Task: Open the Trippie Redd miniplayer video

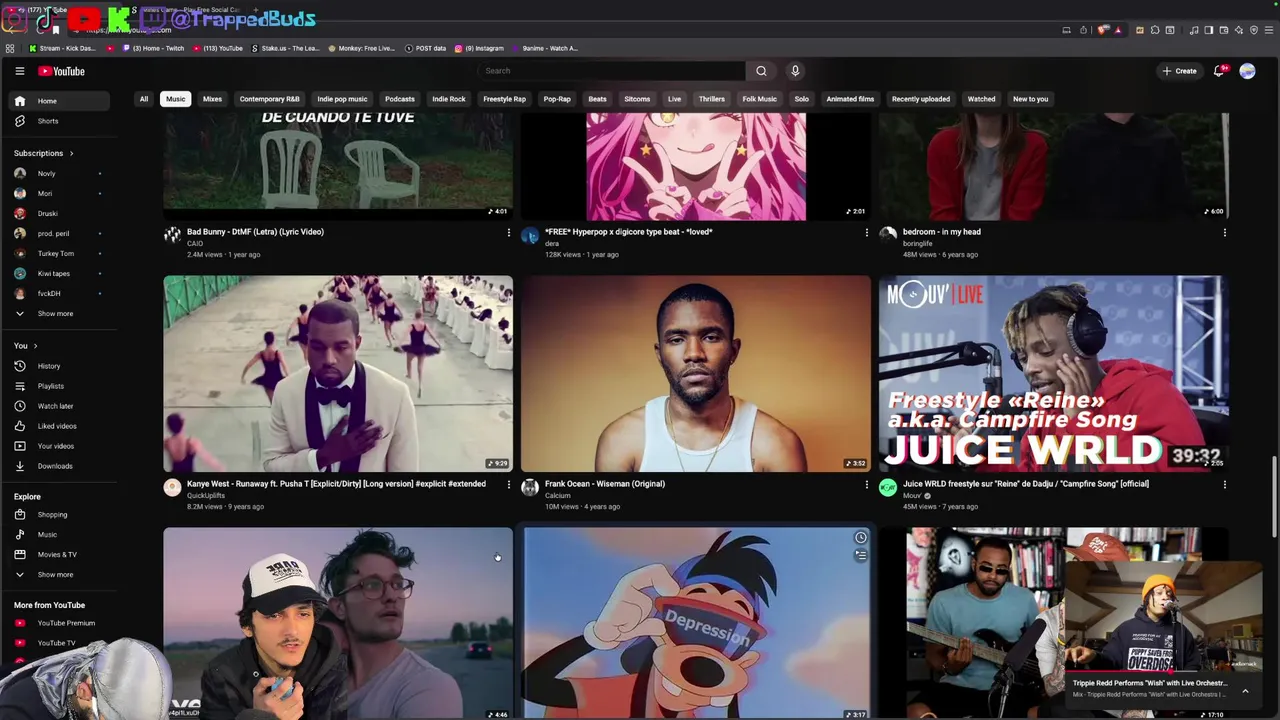Action: [x=1163, y=618]
